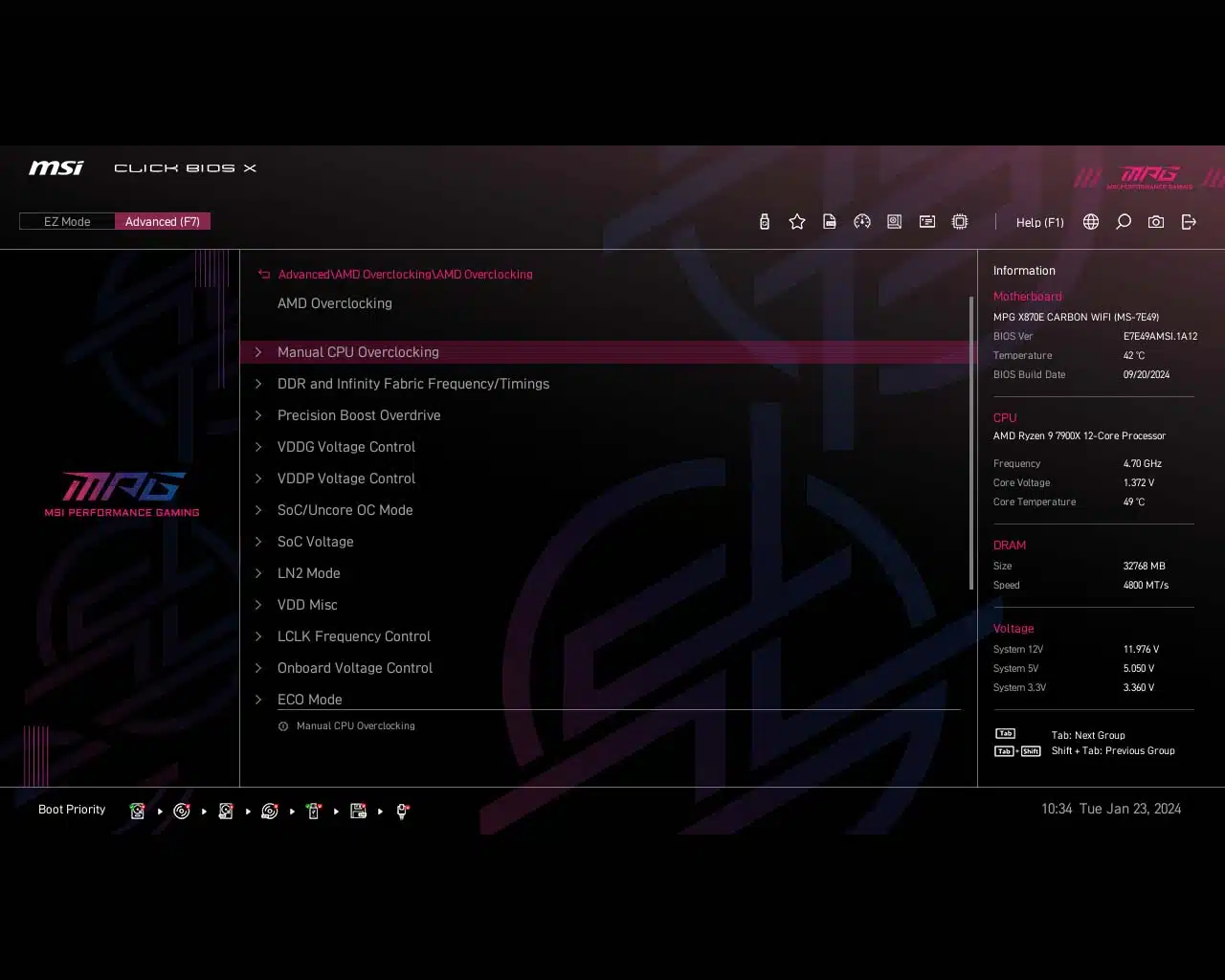1225x980 pixels.
Task: Click the Voltage section heading
Action: coord(1013,629)
